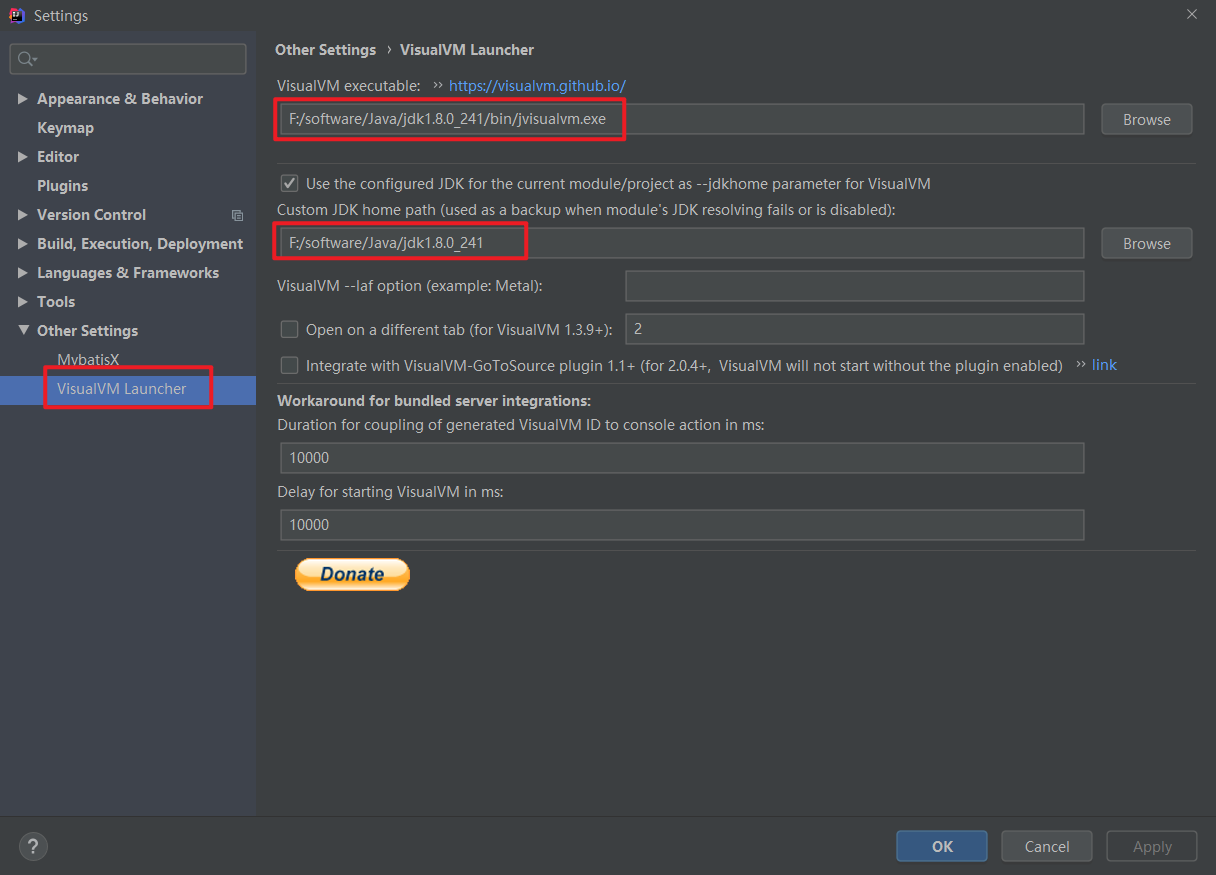Viewport: 1216px width, 875px height.
Task: Select Appearance & Behavior label
Action: click(120, 99)
